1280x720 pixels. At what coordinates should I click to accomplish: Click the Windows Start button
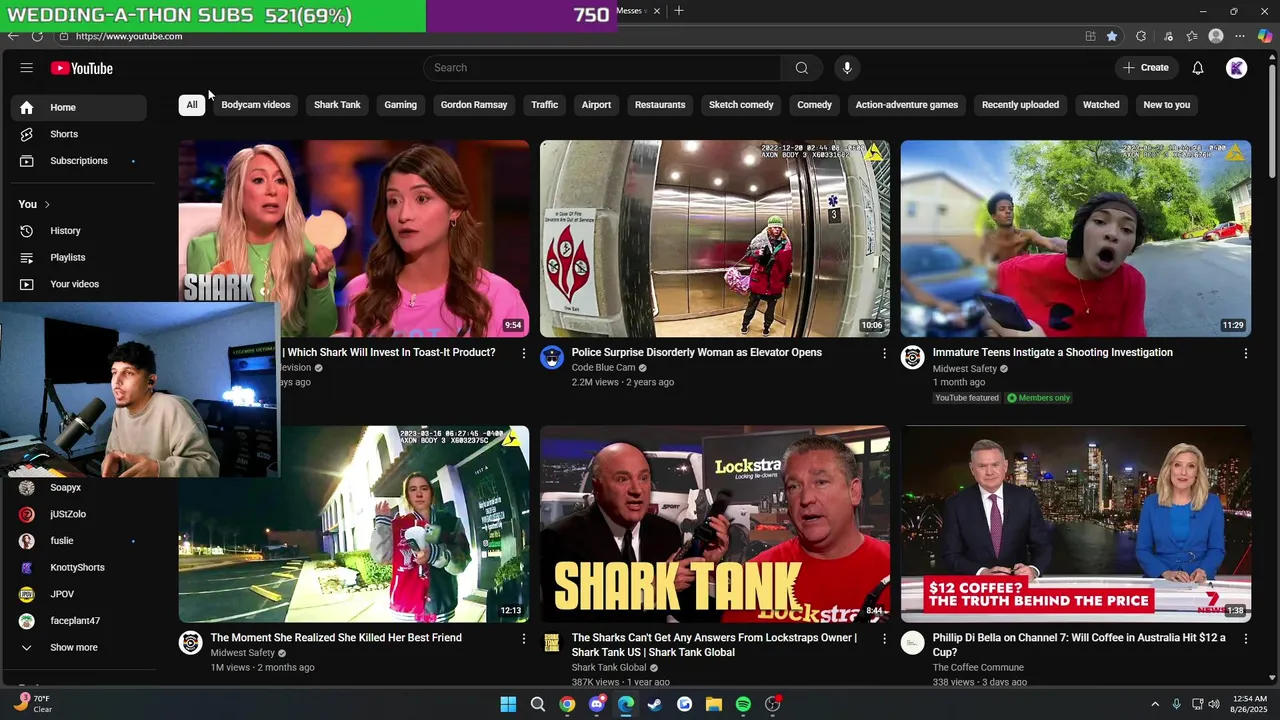point(508,704)
